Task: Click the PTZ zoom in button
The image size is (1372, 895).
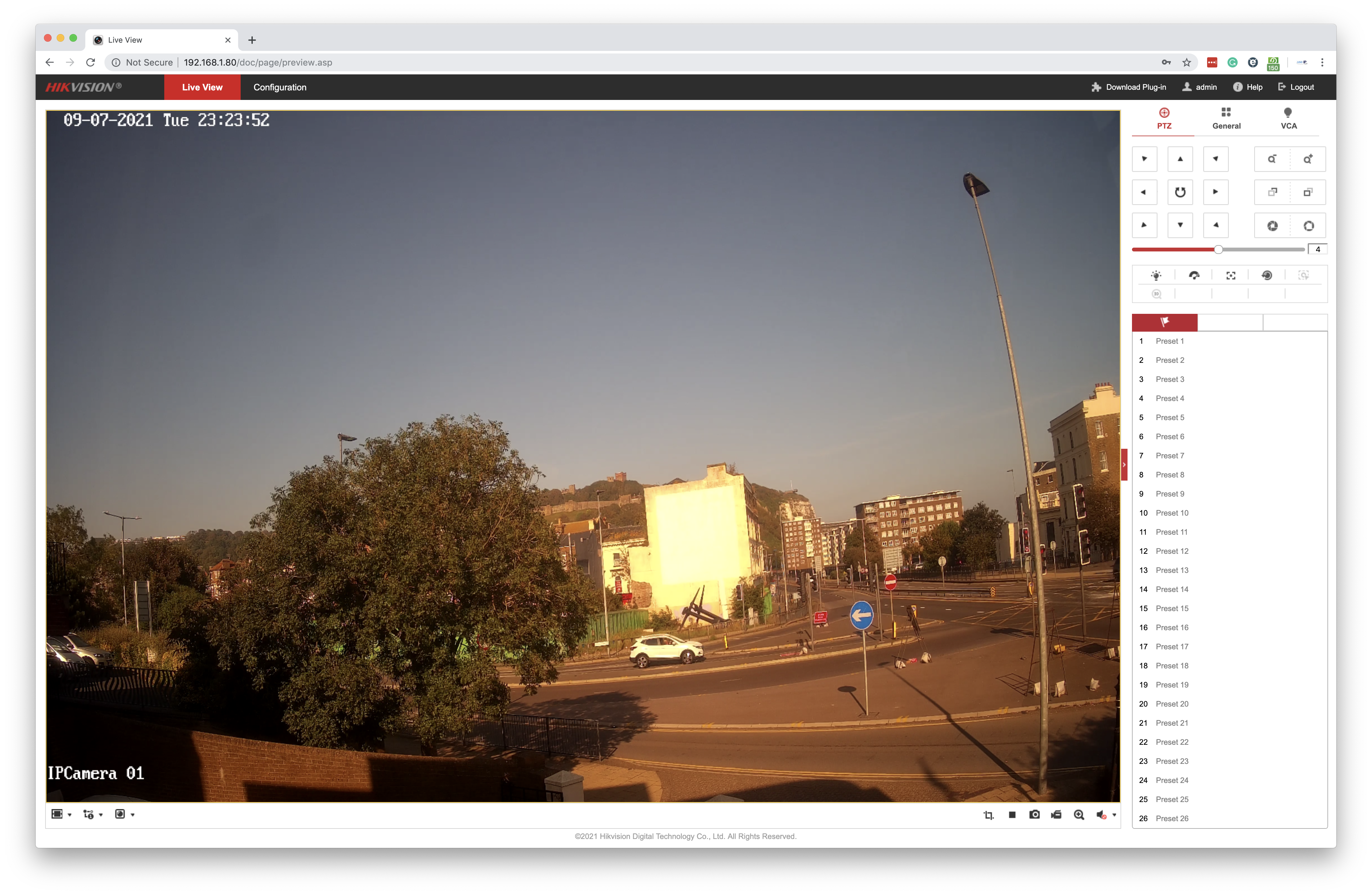Action: tap(1307, 159)
